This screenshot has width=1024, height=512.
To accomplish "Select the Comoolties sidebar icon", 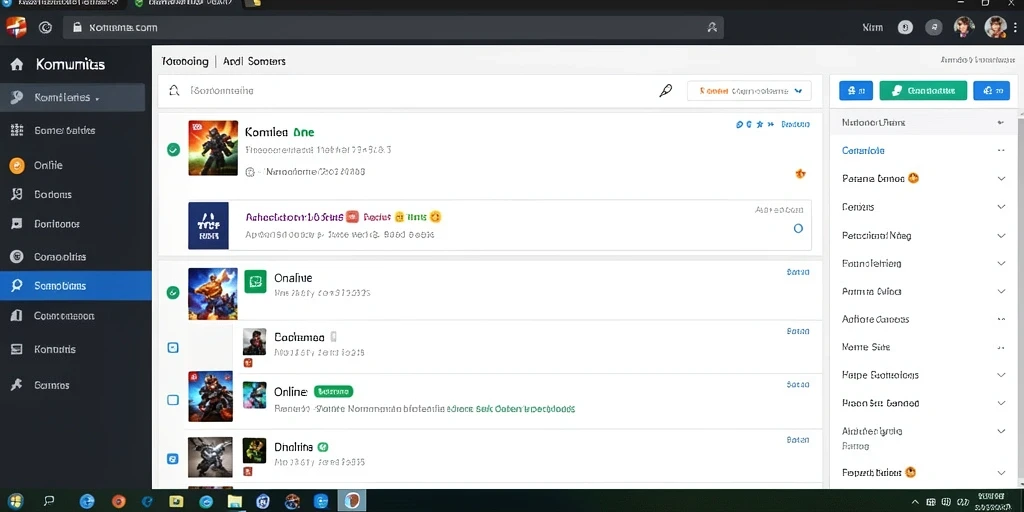I will pos(17,257).
